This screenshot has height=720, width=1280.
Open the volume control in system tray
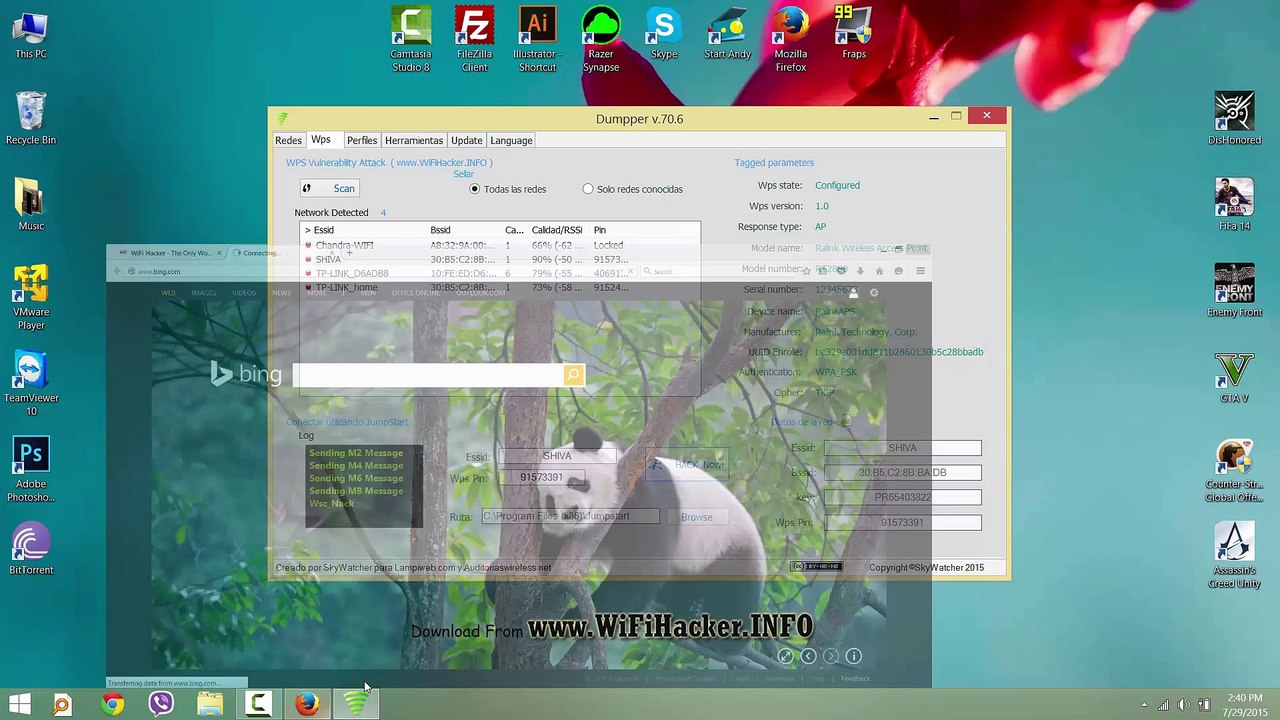click(1184, 705)
